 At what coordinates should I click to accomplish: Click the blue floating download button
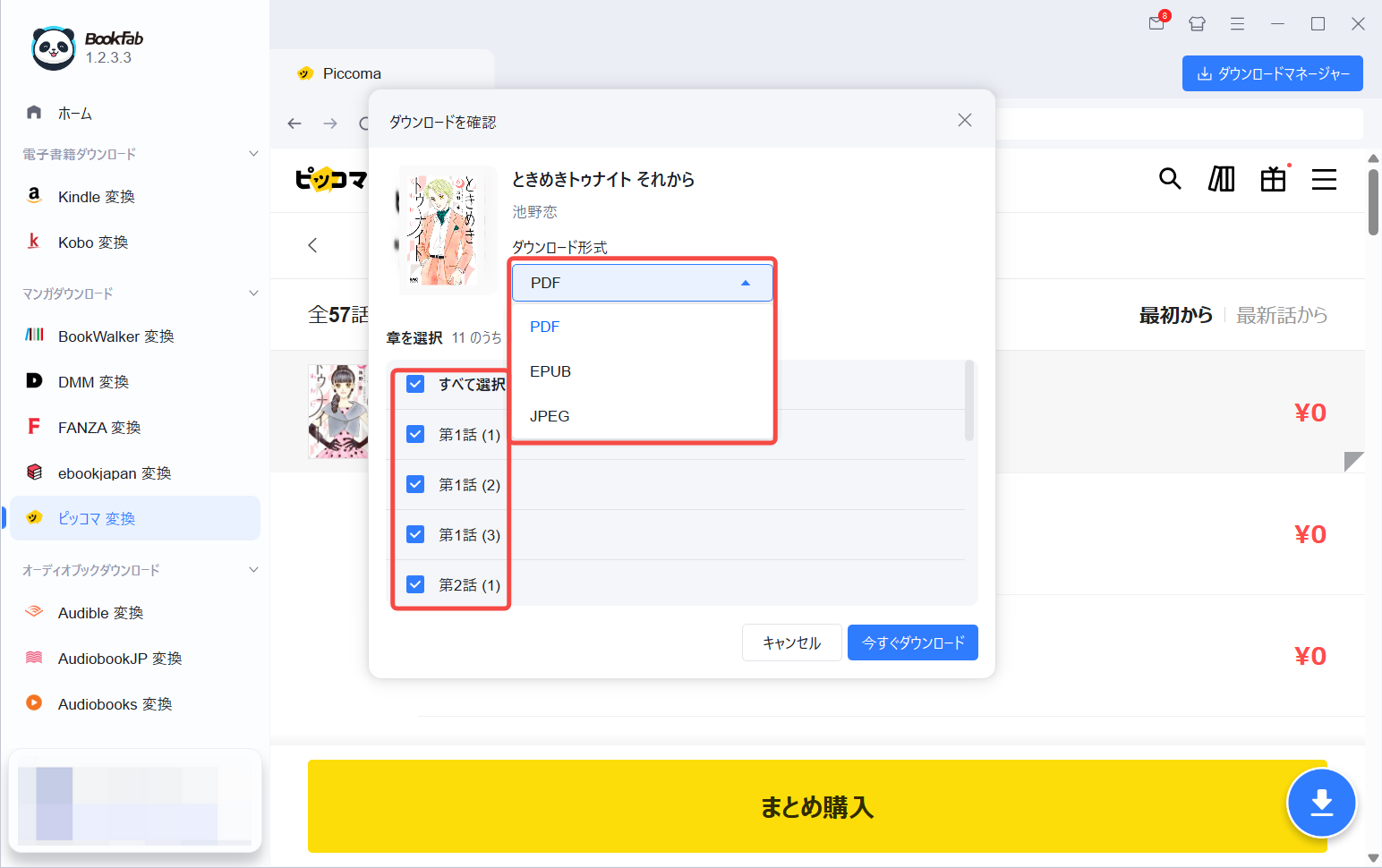(x=1321, y=803)
